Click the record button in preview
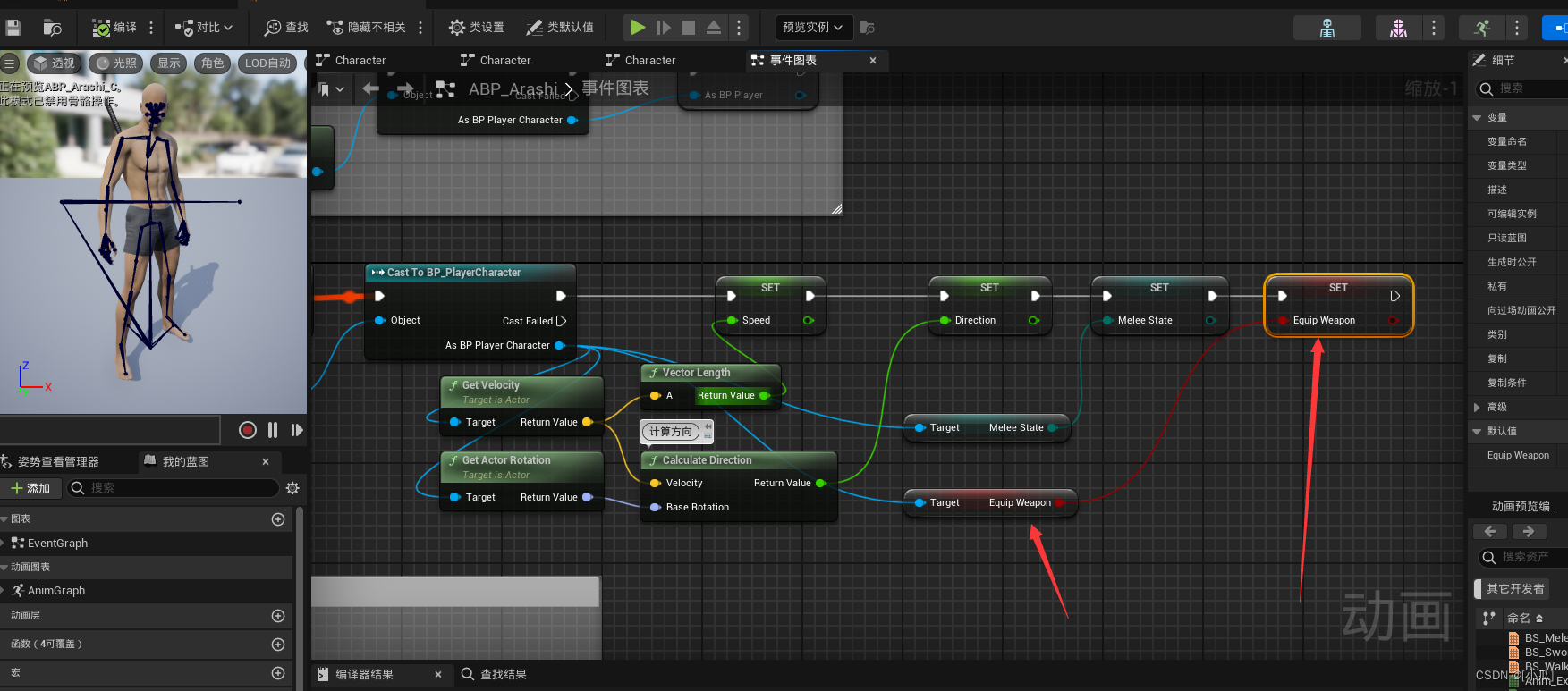 (x=248, y=430)
